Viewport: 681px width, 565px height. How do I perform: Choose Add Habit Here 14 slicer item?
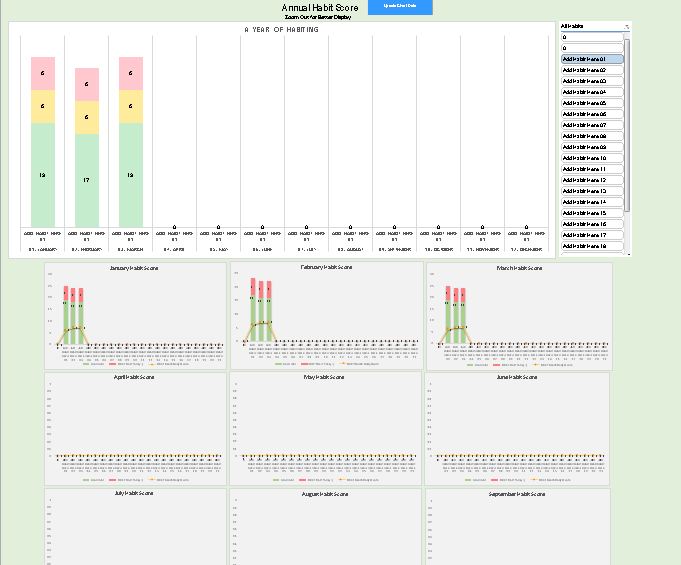coord(592,202)
